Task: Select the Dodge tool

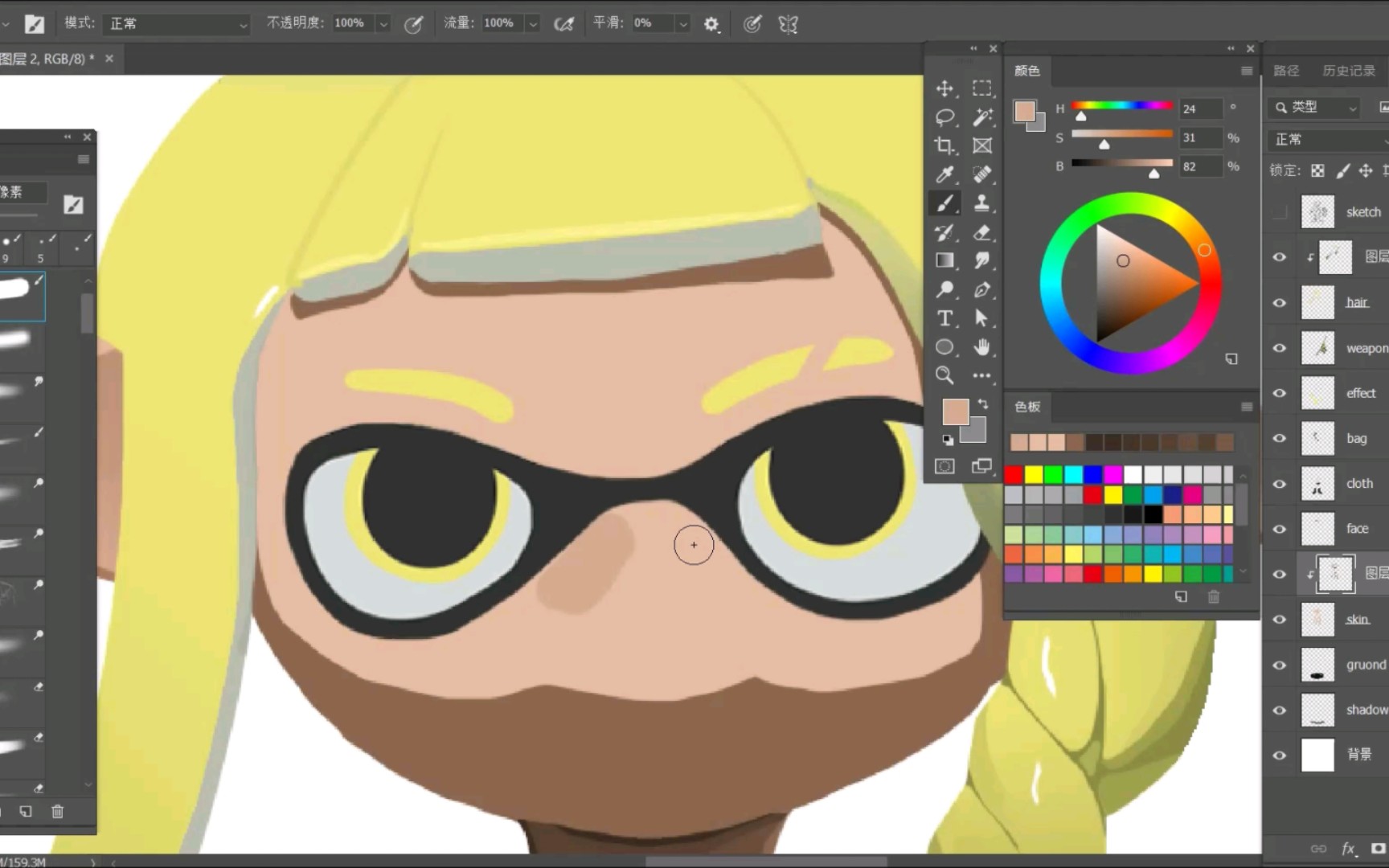Action: pyautogui.click(x=944, y=289)
